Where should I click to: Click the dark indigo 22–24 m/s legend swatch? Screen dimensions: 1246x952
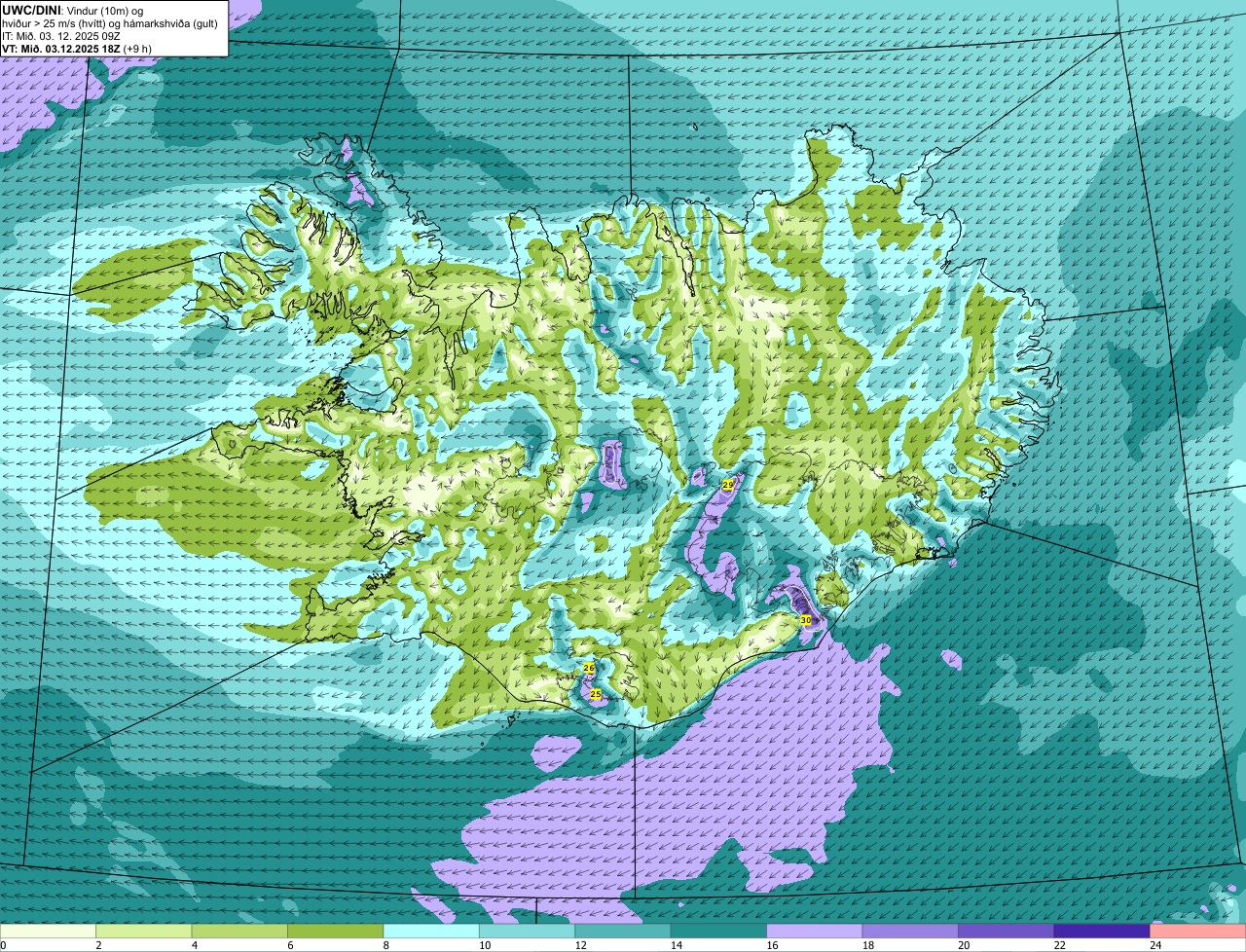pyautogui.click(x=1103, y=931)
